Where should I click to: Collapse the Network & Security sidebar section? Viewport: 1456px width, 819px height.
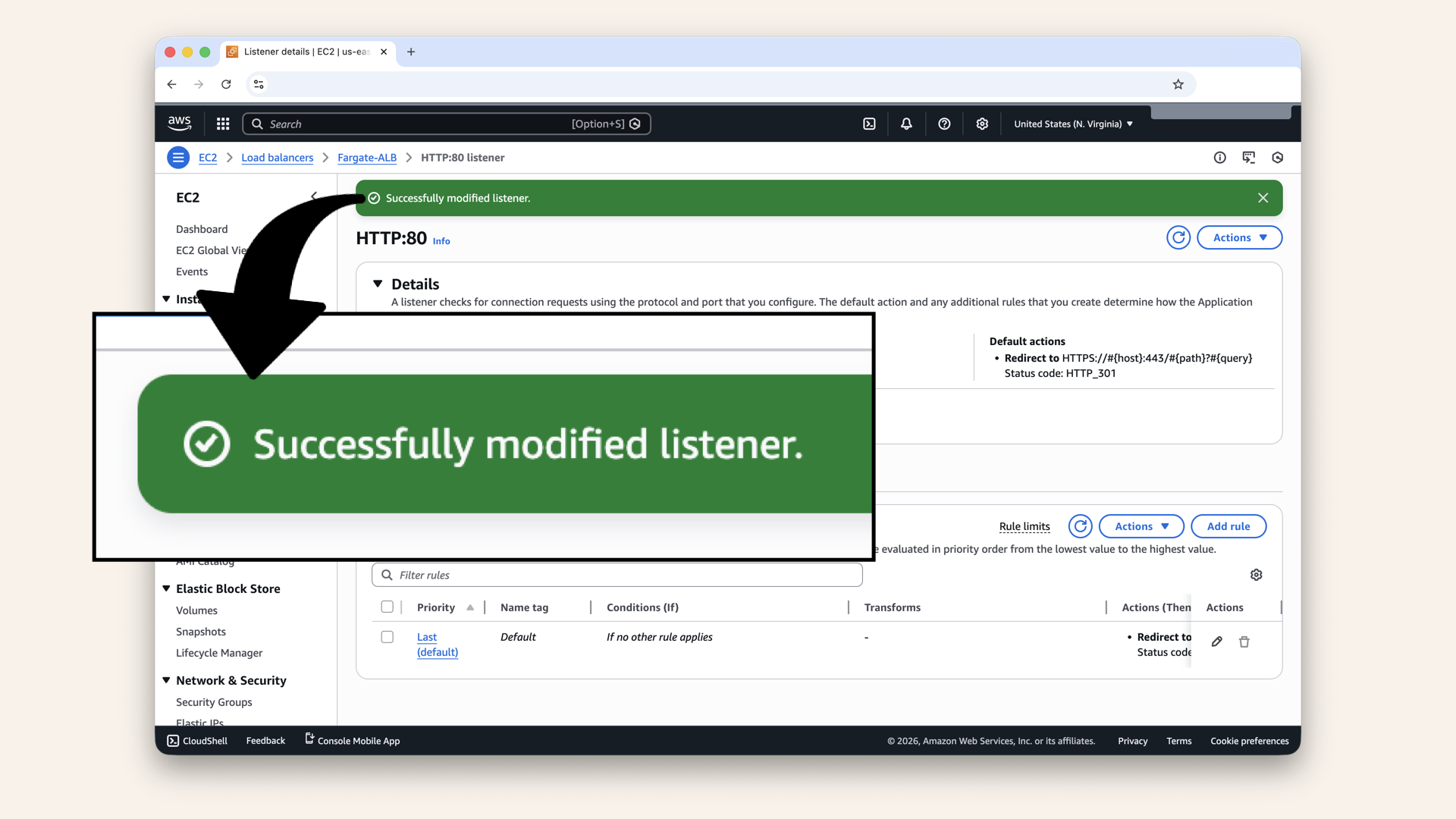(x=167, y=680)
